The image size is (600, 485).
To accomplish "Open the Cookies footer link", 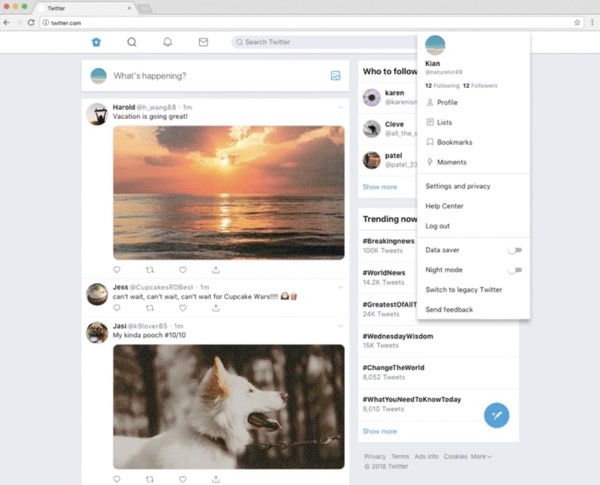I will click(x=455, y=457).
